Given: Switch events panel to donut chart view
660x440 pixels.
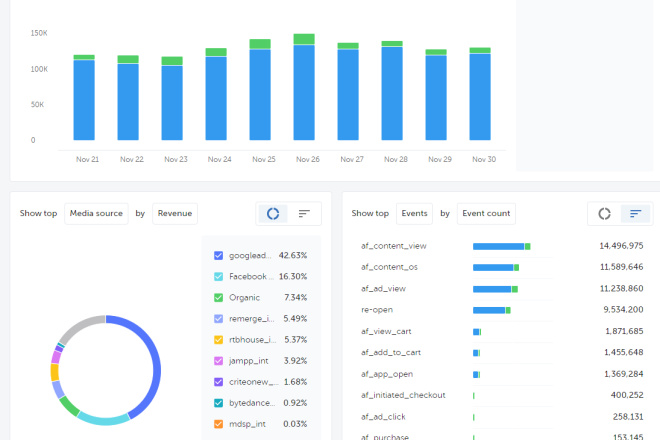Looking at the screenshot, I should 604,213.
